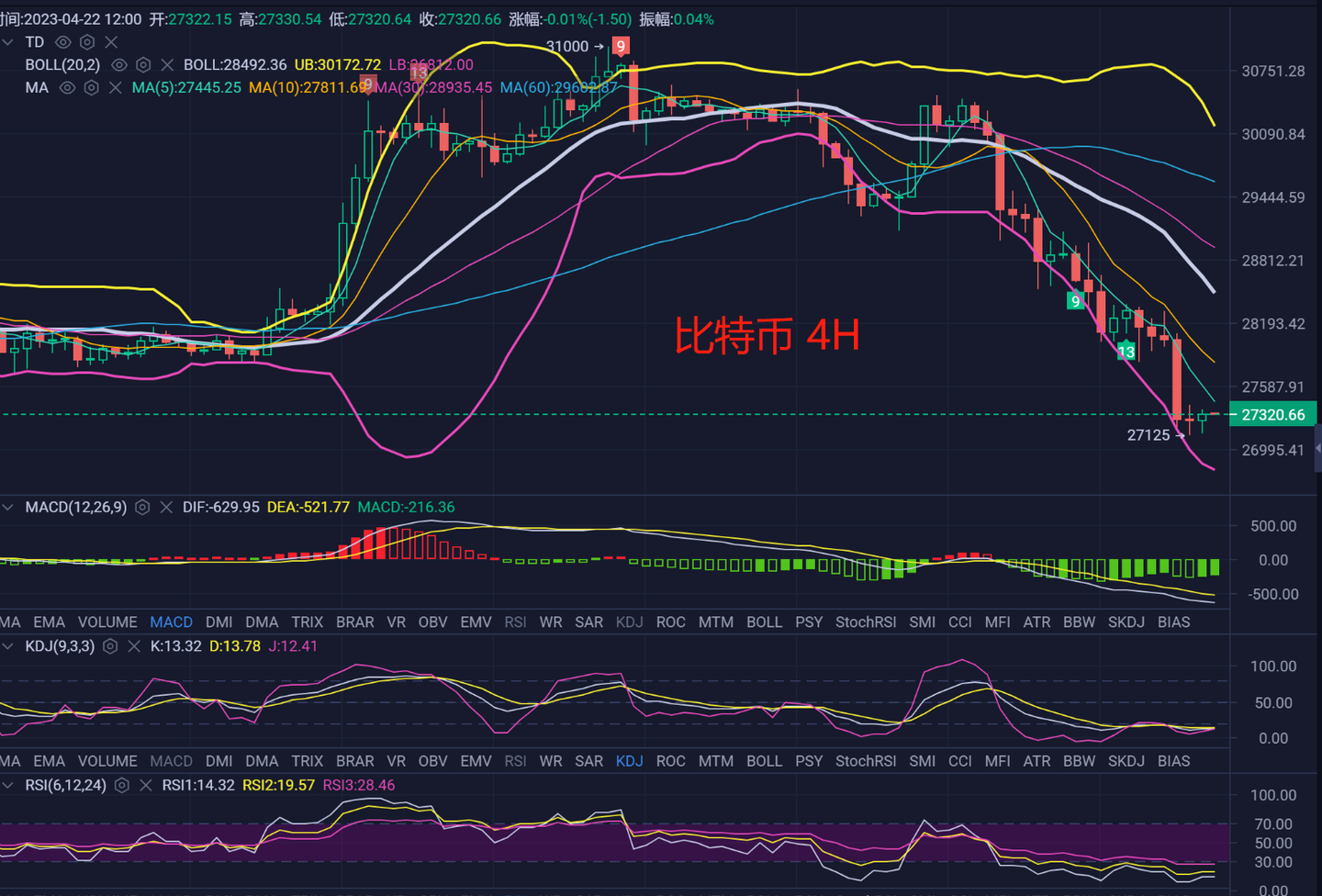The height and width of the screenshot is (896, 1322).
Task: Click the green TD 13 marker on chart
Action: coord(1126,352)
